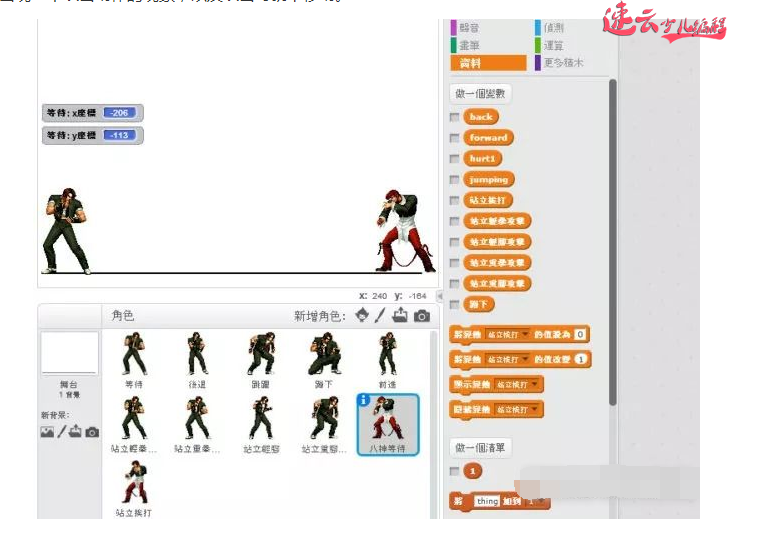758x533 pixels.
Task: Expand variable dropdown in 顯示變數 block
Action: tap(519, 384)
